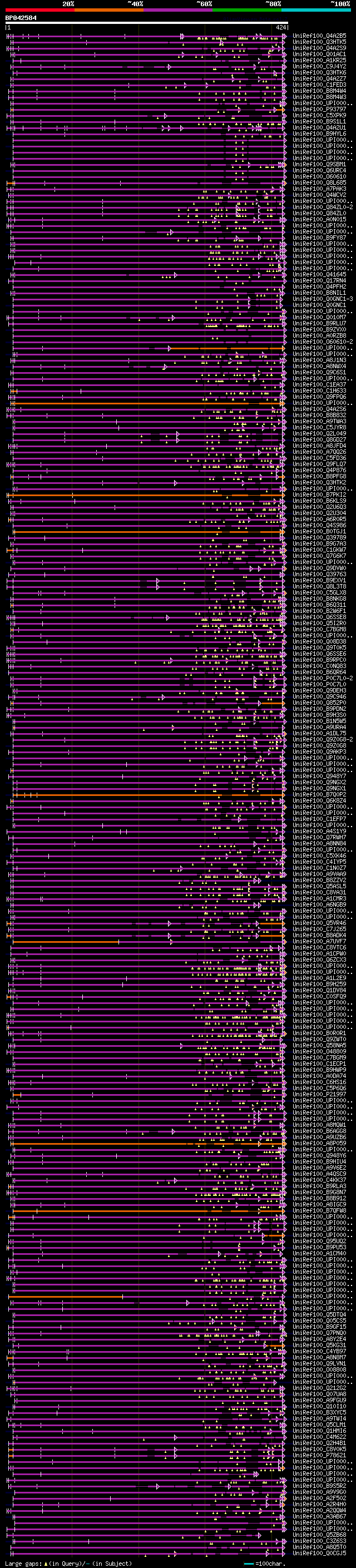This screenshot has height=1568, width=356.
Task: Click the UniRef100_O60610-2 label
Action: (323, 342)
